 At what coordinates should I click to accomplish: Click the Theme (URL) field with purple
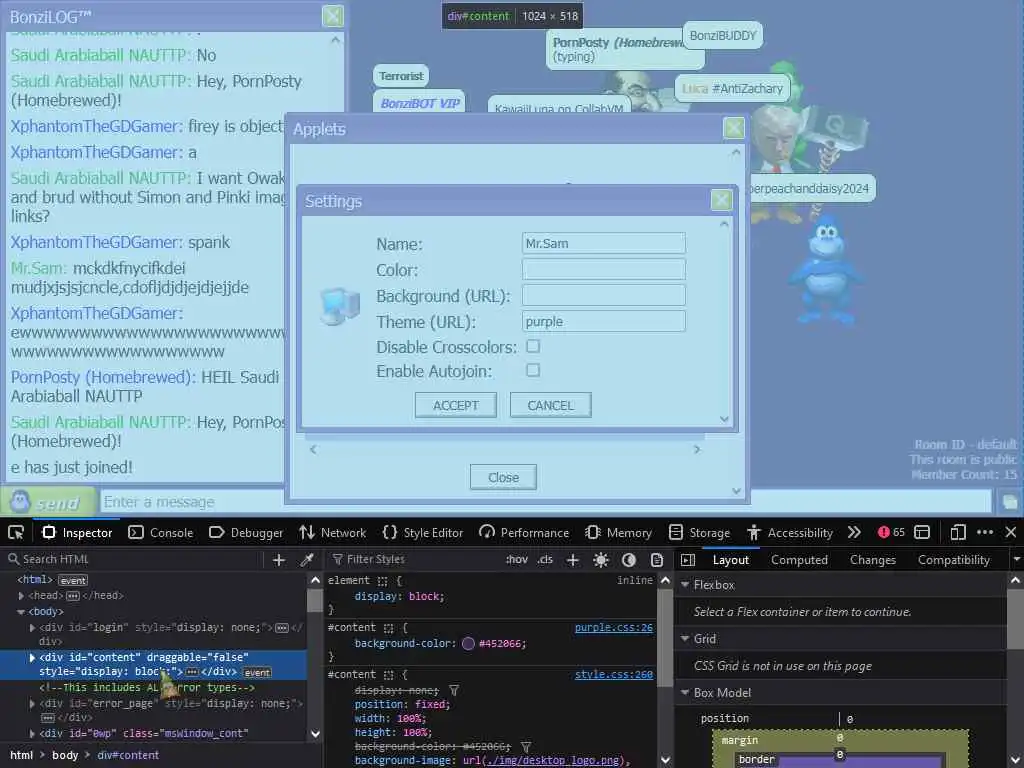click(603, 321)
